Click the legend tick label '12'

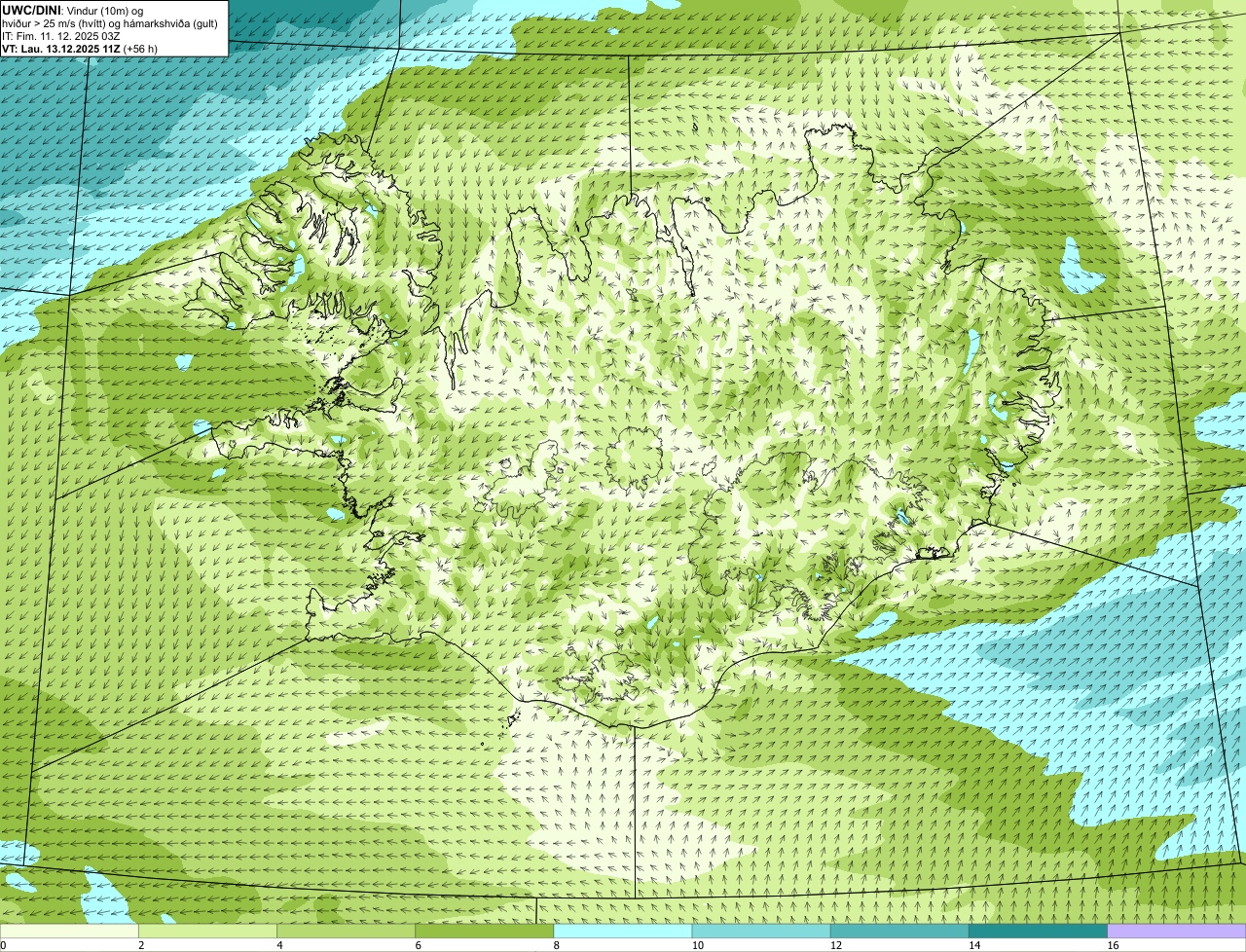[836, 945]
